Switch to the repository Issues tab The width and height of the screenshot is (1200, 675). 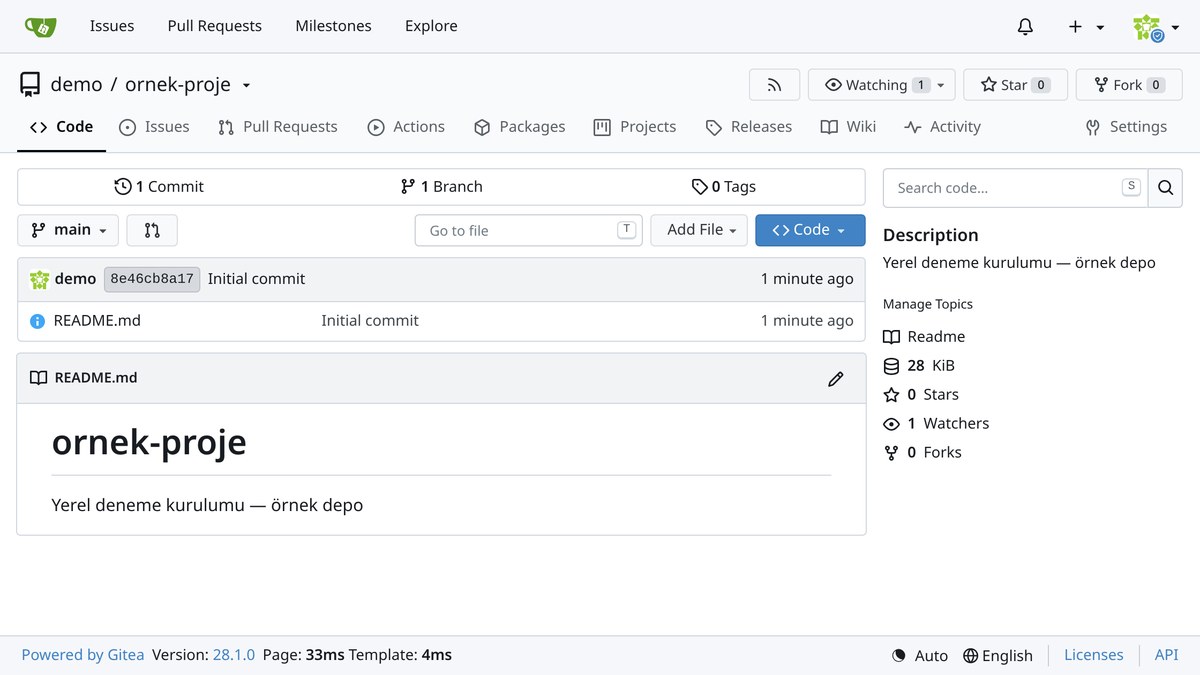tap(154, 127)
